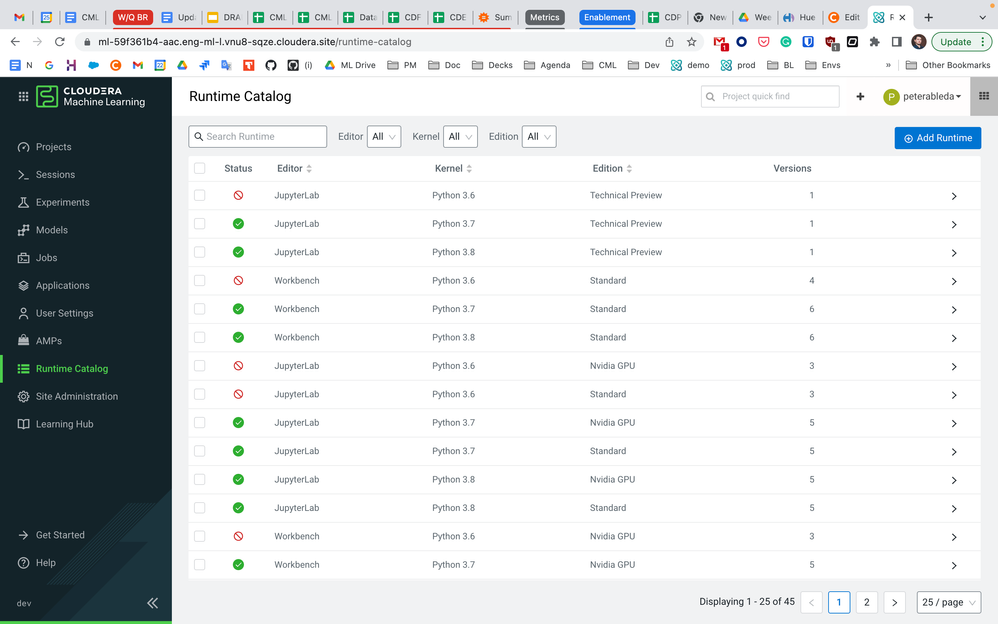The height and width of the screenshot is (624, 998).
Task: Reload the page with browser refresh icon
Action: (60, 42)
